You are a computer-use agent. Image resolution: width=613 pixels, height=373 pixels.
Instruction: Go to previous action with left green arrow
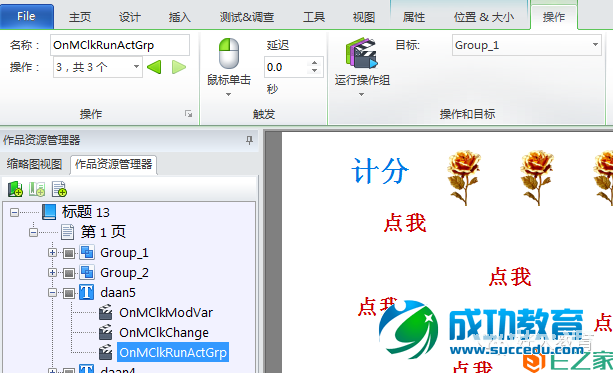click(154, 67)
